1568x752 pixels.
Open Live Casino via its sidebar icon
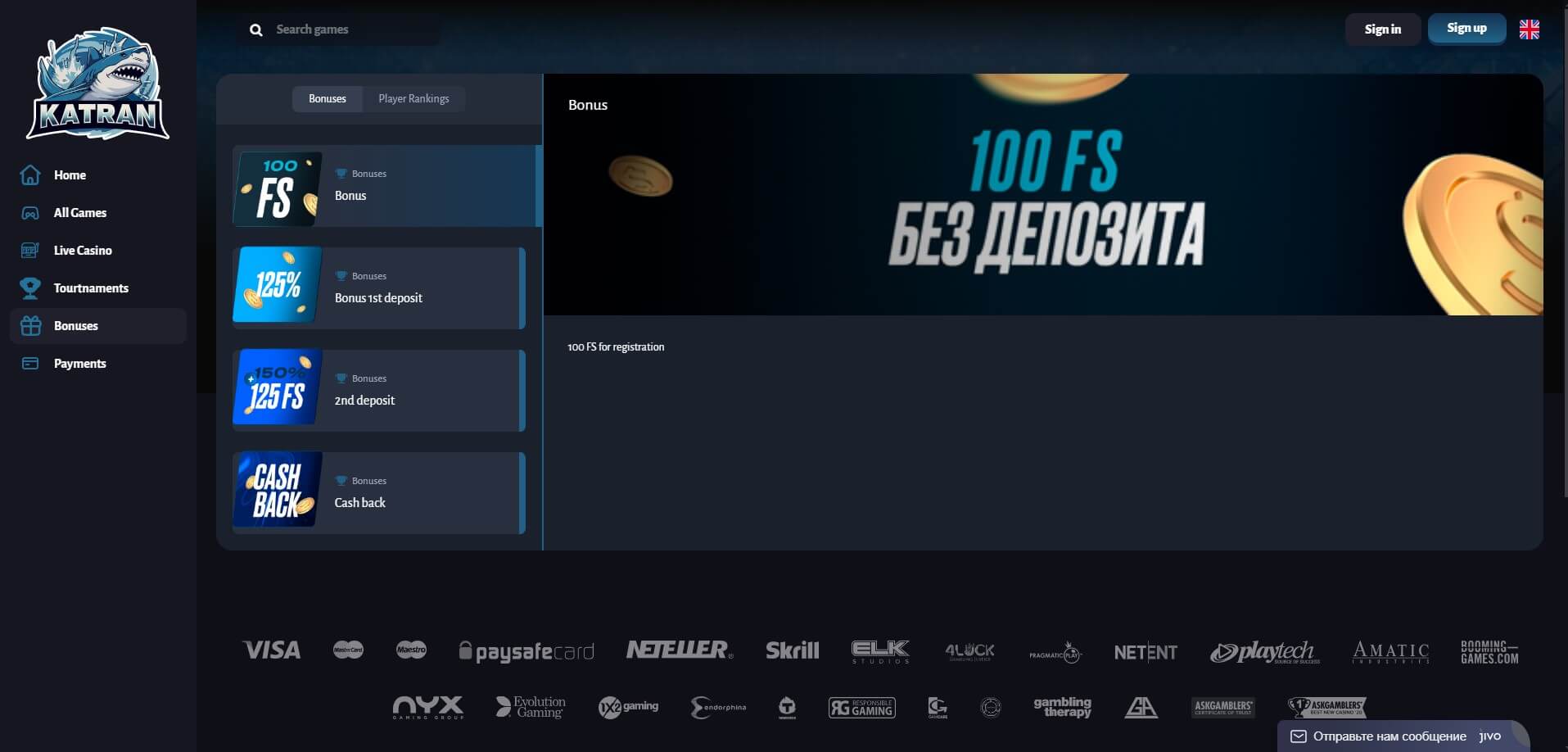point(30,251)
